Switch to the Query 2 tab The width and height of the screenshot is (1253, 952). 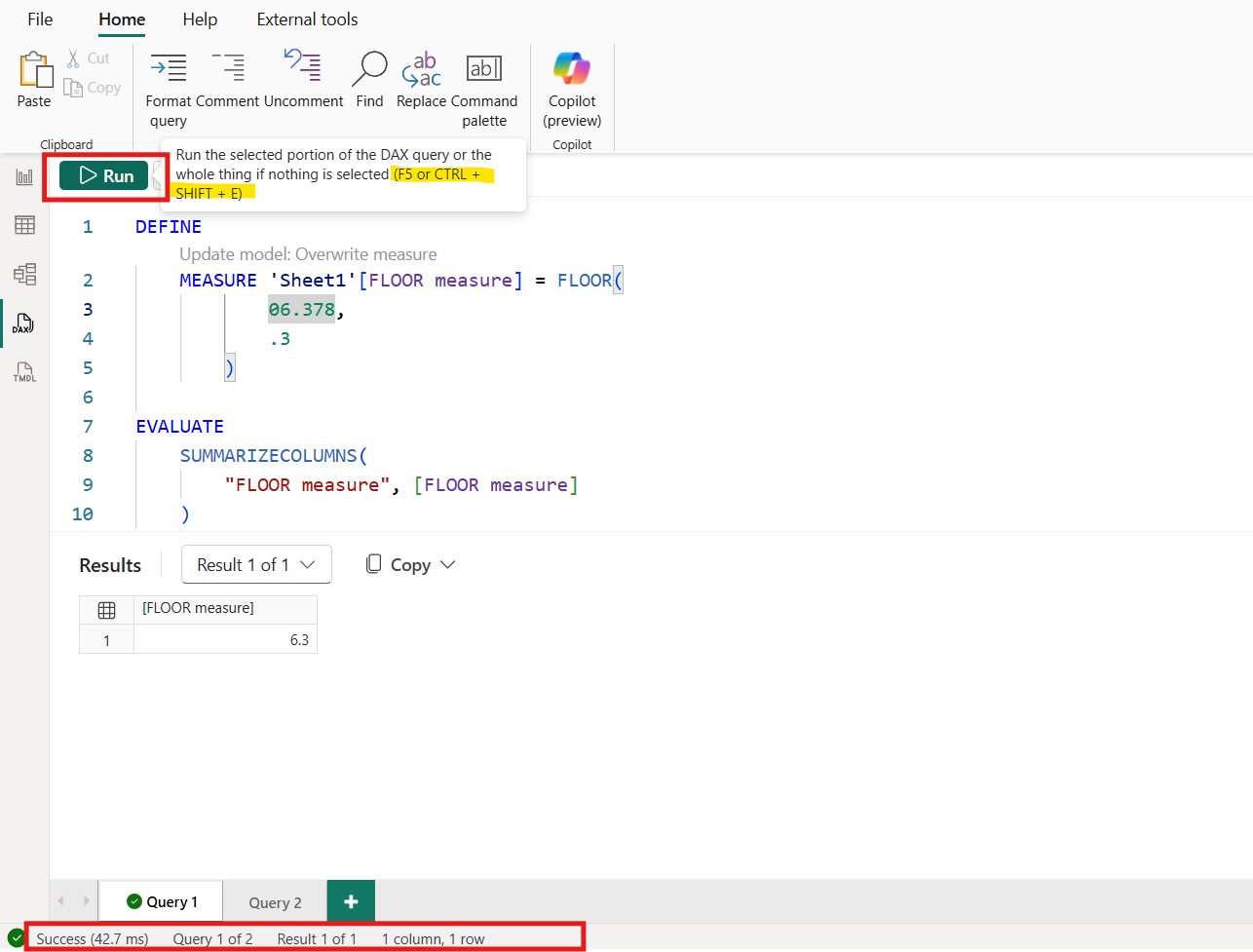[x=274, y=901]
